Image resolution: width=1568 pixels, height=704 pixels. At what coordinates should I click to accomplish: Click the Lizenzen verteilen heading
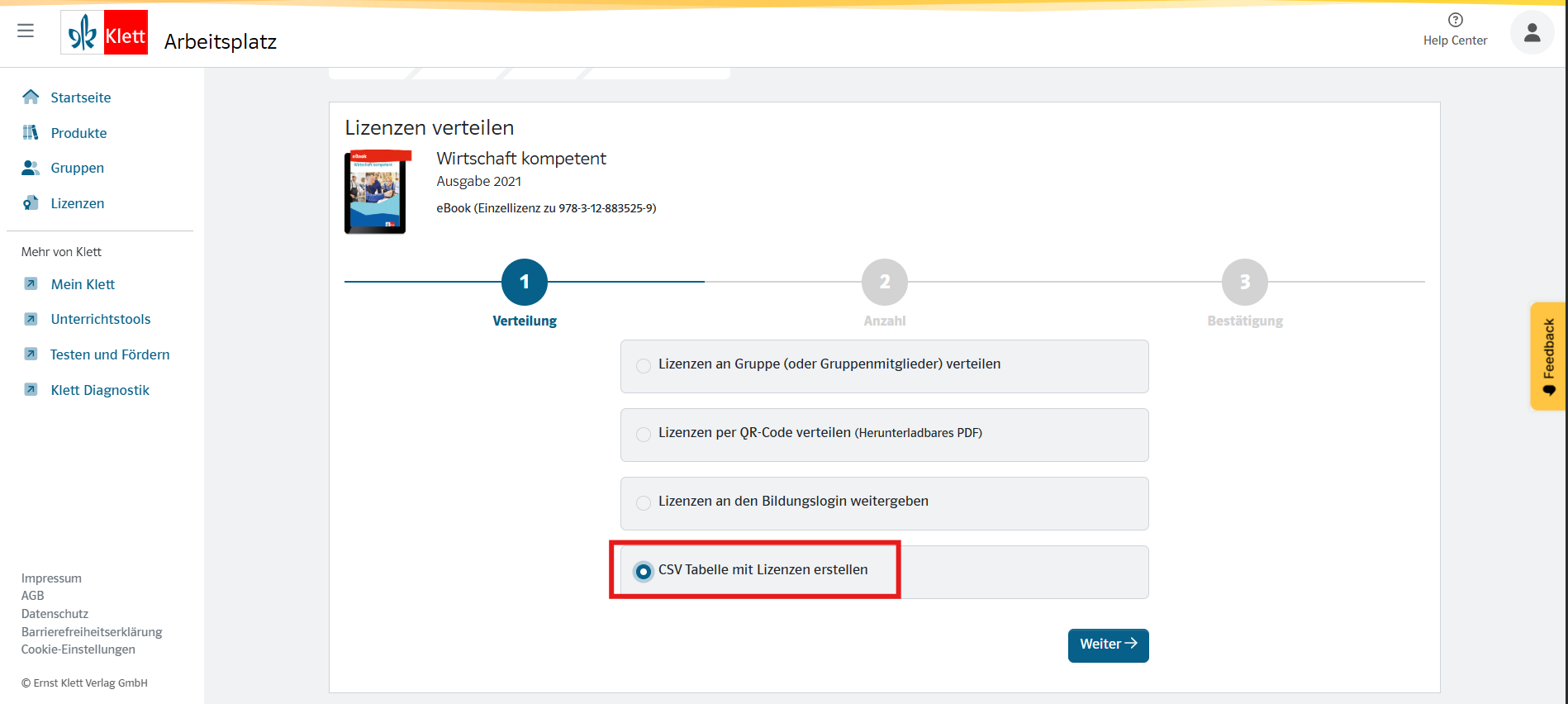click(430, 127)
